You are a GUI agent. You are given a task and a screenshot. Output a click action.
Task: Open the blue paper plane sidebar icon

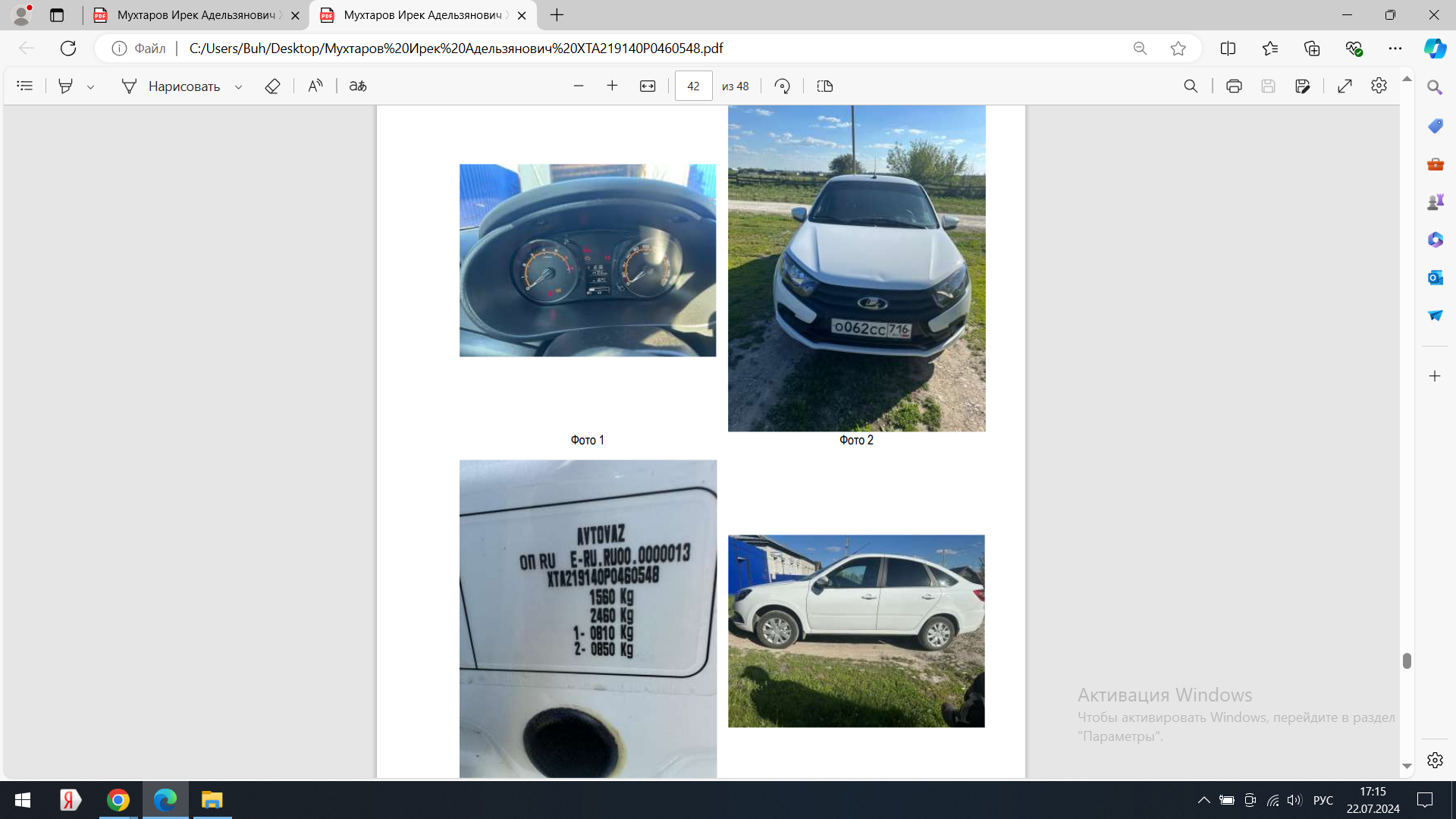point(1435,315)
